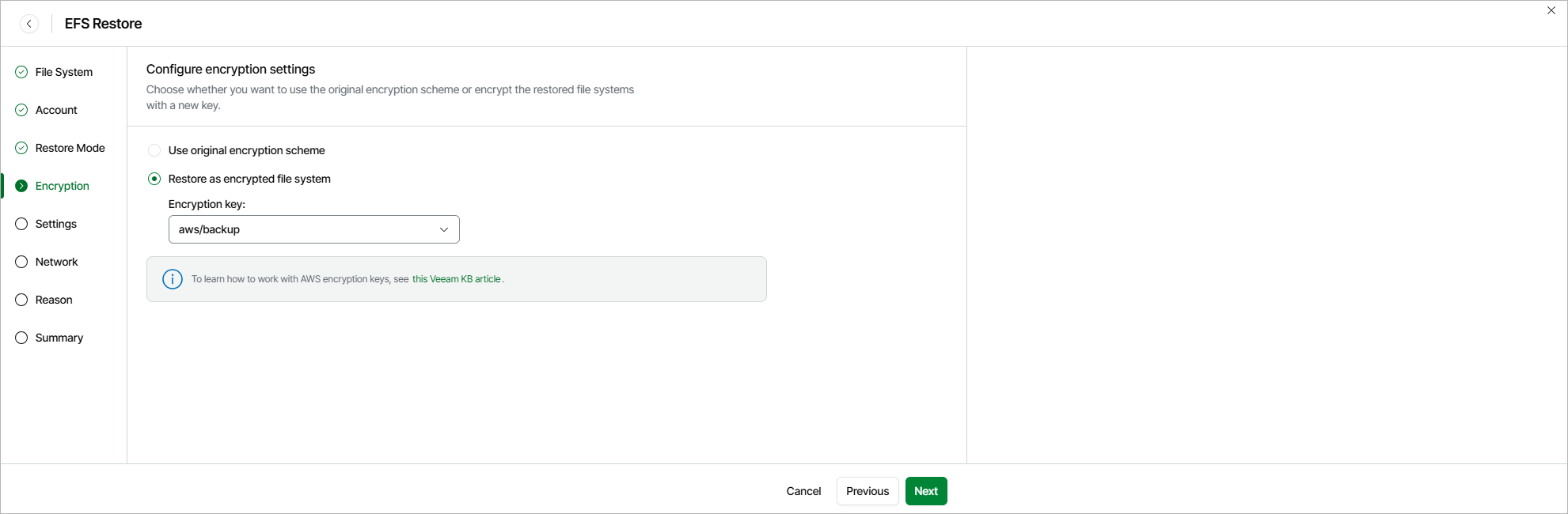Click the Account step checkmark icon
1568x514 pixels.
(x=21, y=110)
